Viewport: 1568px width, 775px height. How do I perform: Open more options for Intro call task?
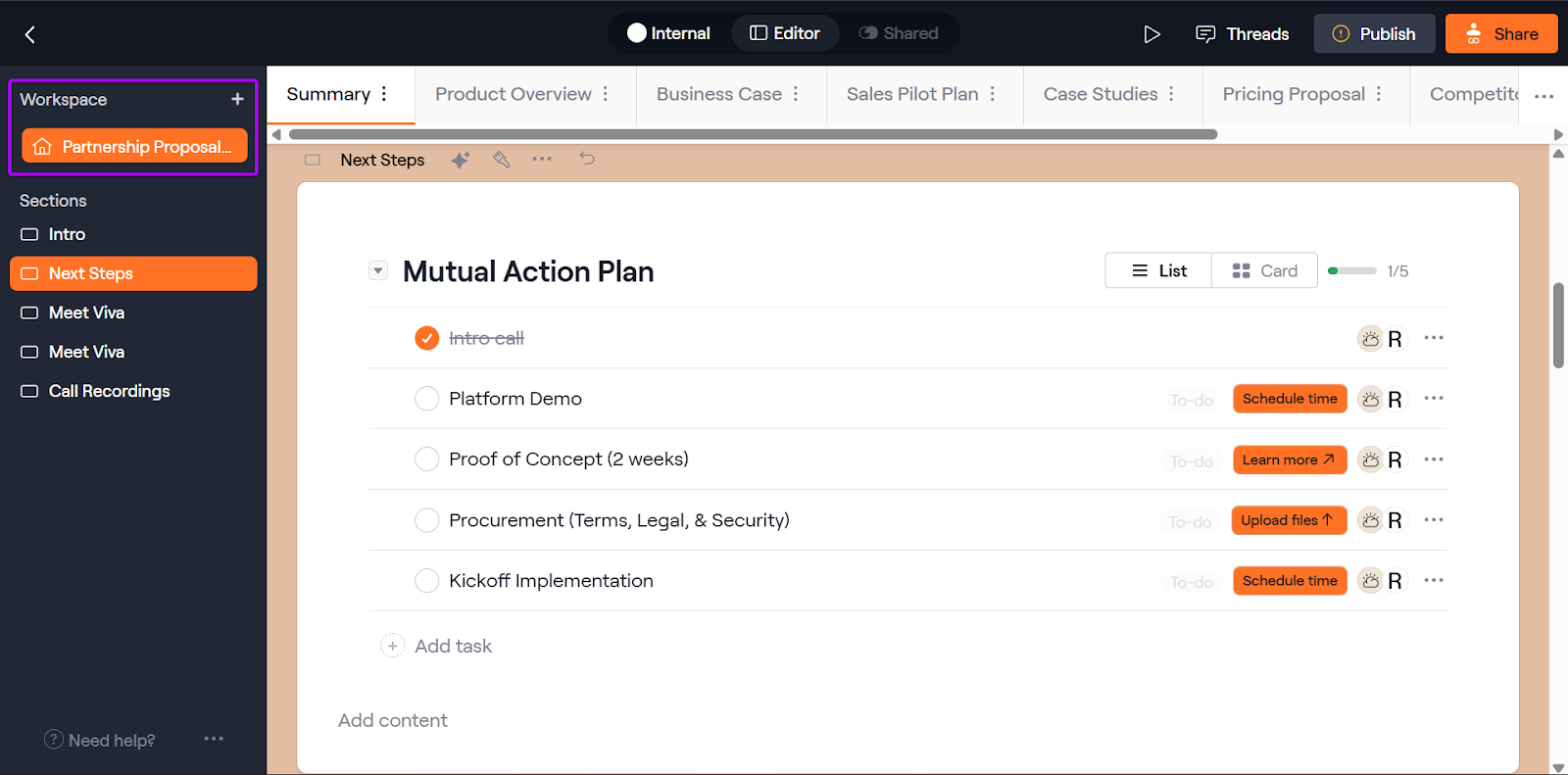point(1434,338)
